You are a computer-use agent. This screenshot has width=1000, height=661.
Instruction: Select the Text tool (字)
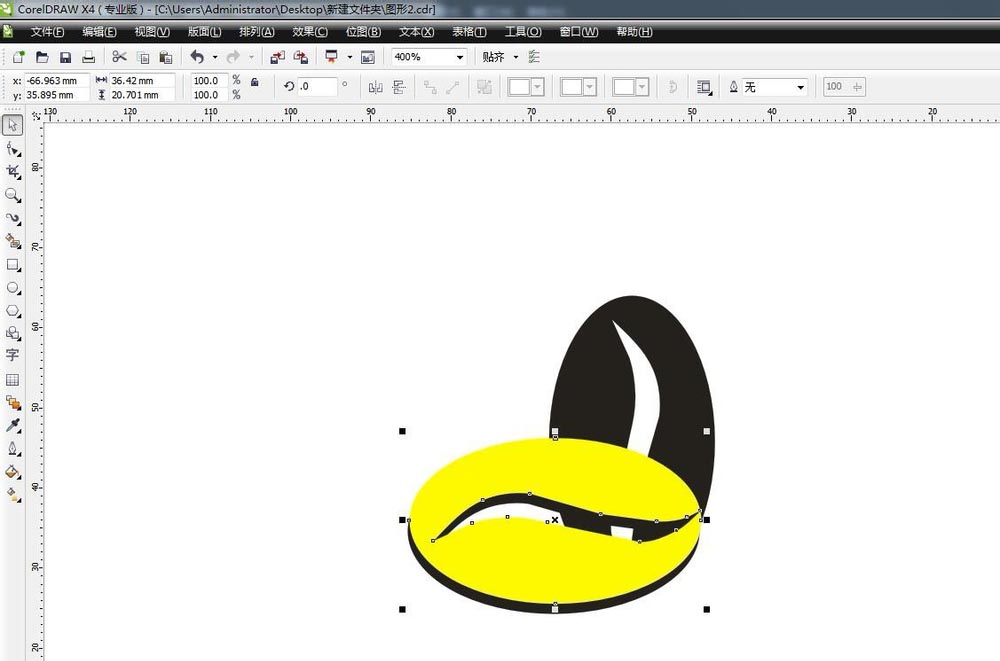coord(13,355)
